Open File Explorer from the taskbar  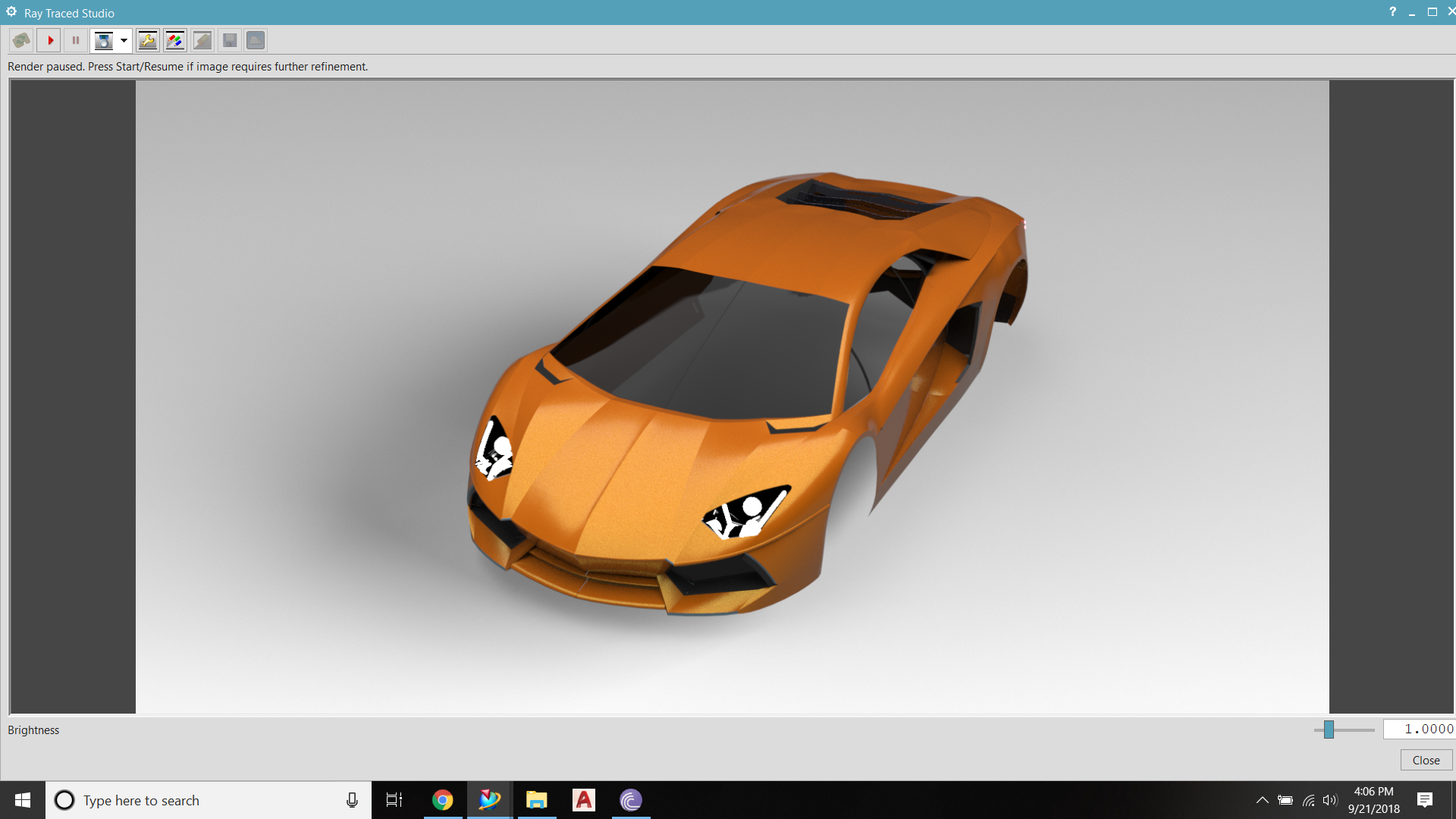click(537, 800)
